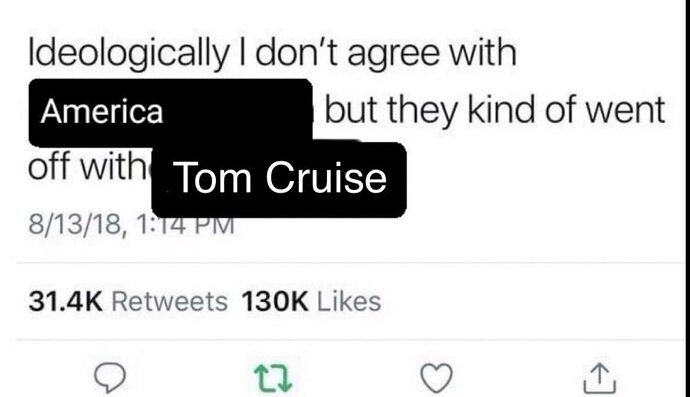View the 31.4K Retweets list

tap(128, 302)
